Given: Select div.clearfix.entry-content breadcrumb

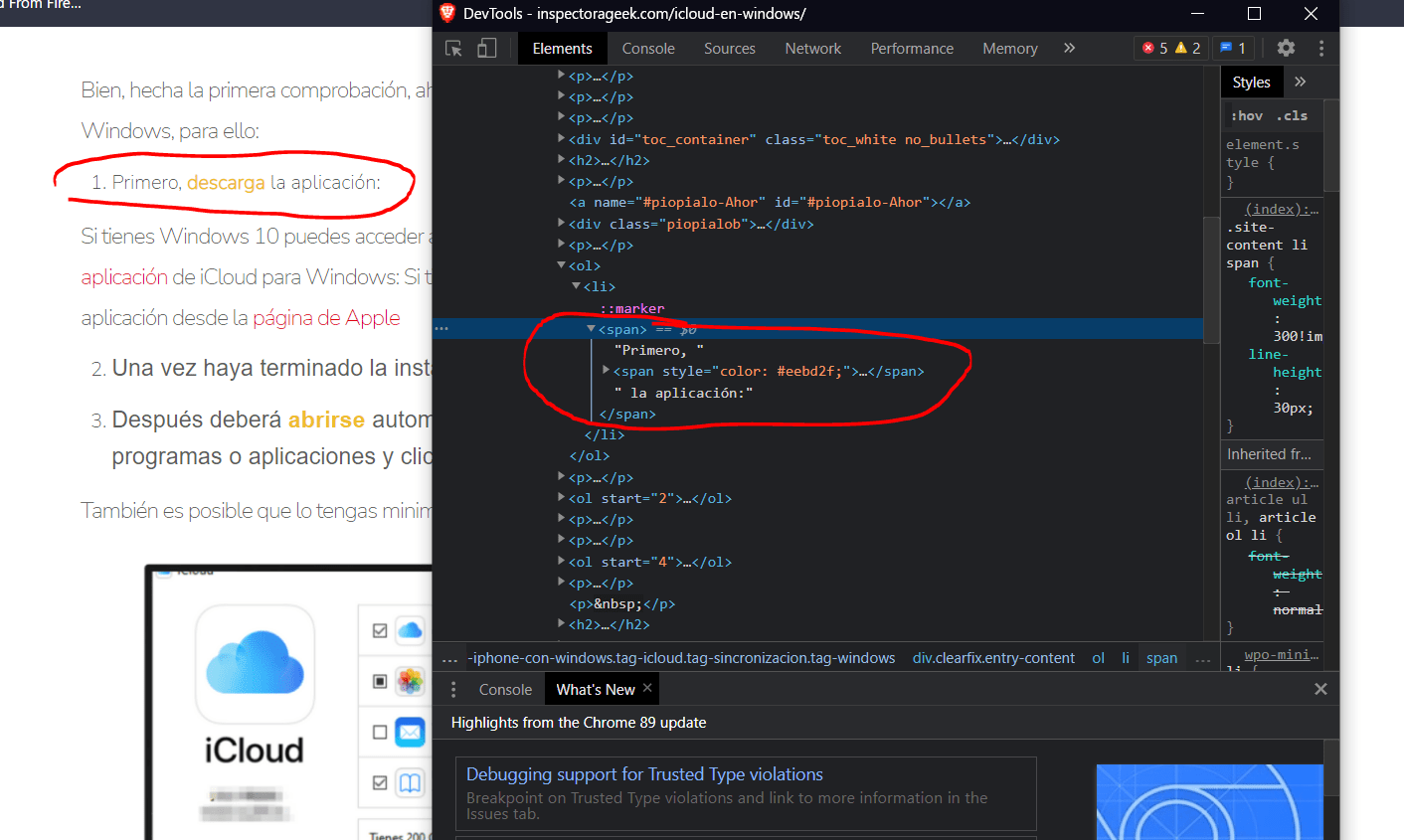Looking at the screenshot, I should tap(993, 658).
